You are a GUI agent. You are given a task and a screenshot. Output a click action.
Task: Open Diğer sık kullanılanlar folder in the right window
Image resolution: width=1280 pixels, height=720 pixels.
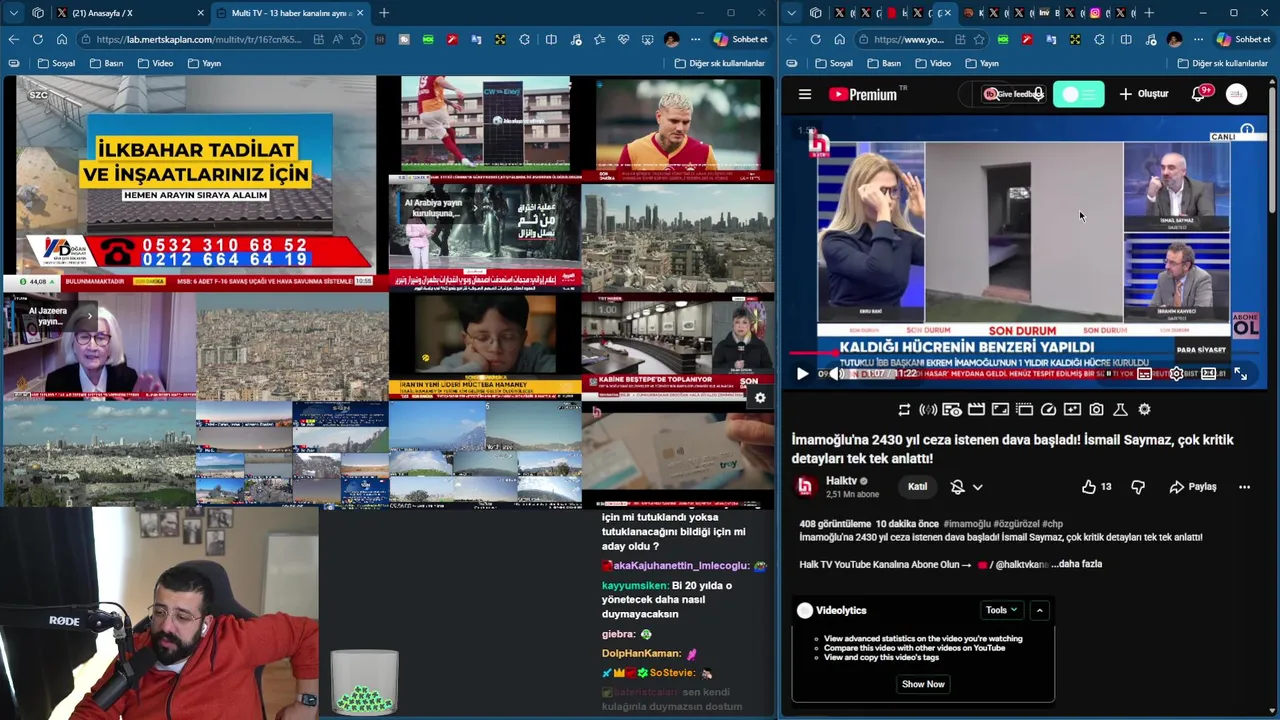(1223, 63)
